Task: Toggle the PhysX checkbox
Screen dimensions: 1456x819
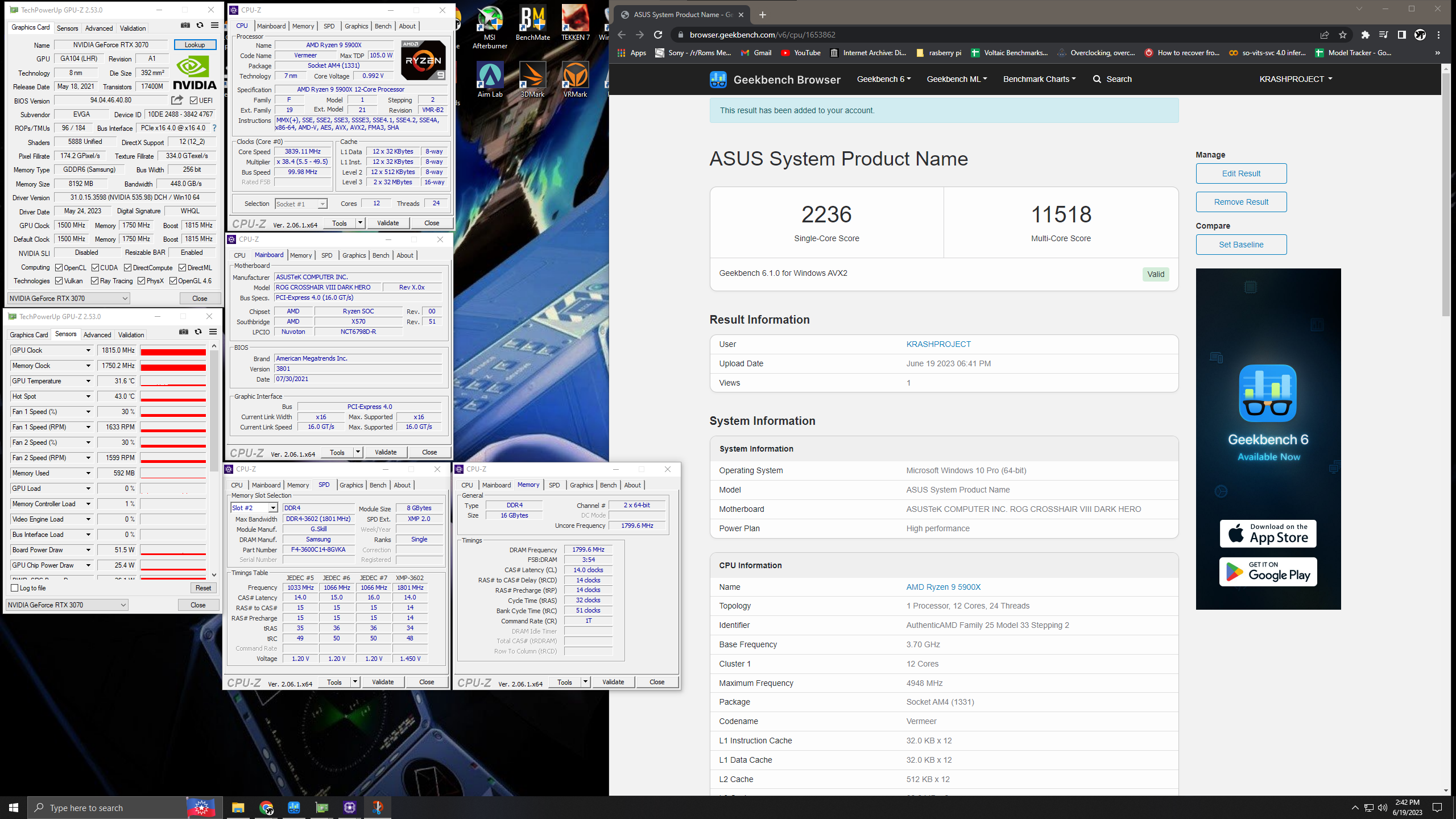Action: [141, 281]
